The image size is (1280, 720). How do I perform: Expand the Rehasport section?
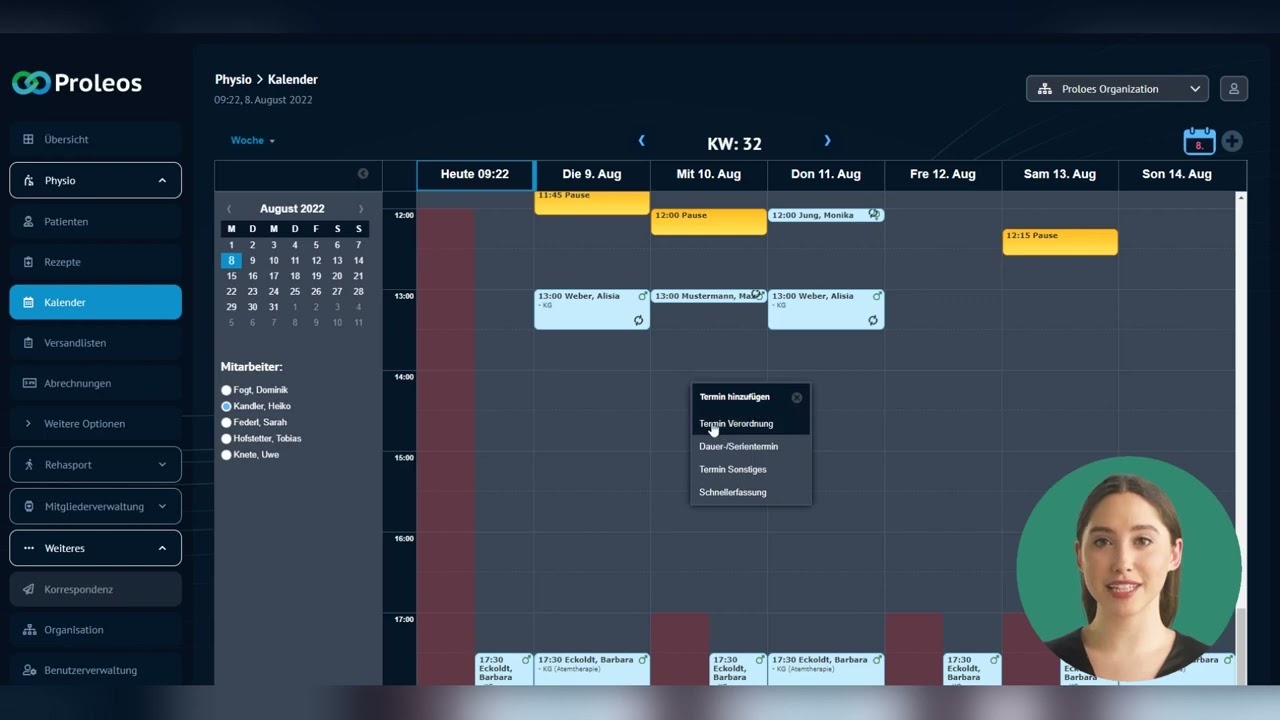[x=96, y=465]
